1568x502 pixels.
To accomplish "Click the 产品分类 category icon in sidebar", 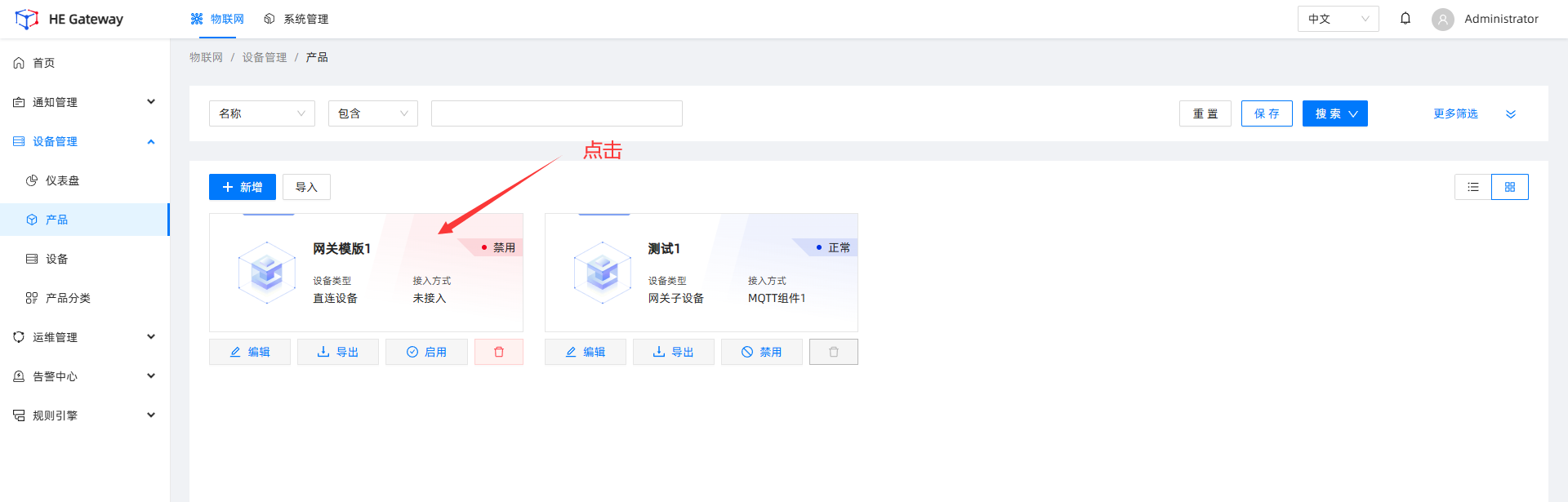I will pyautogui.click(x=32, y=298).
